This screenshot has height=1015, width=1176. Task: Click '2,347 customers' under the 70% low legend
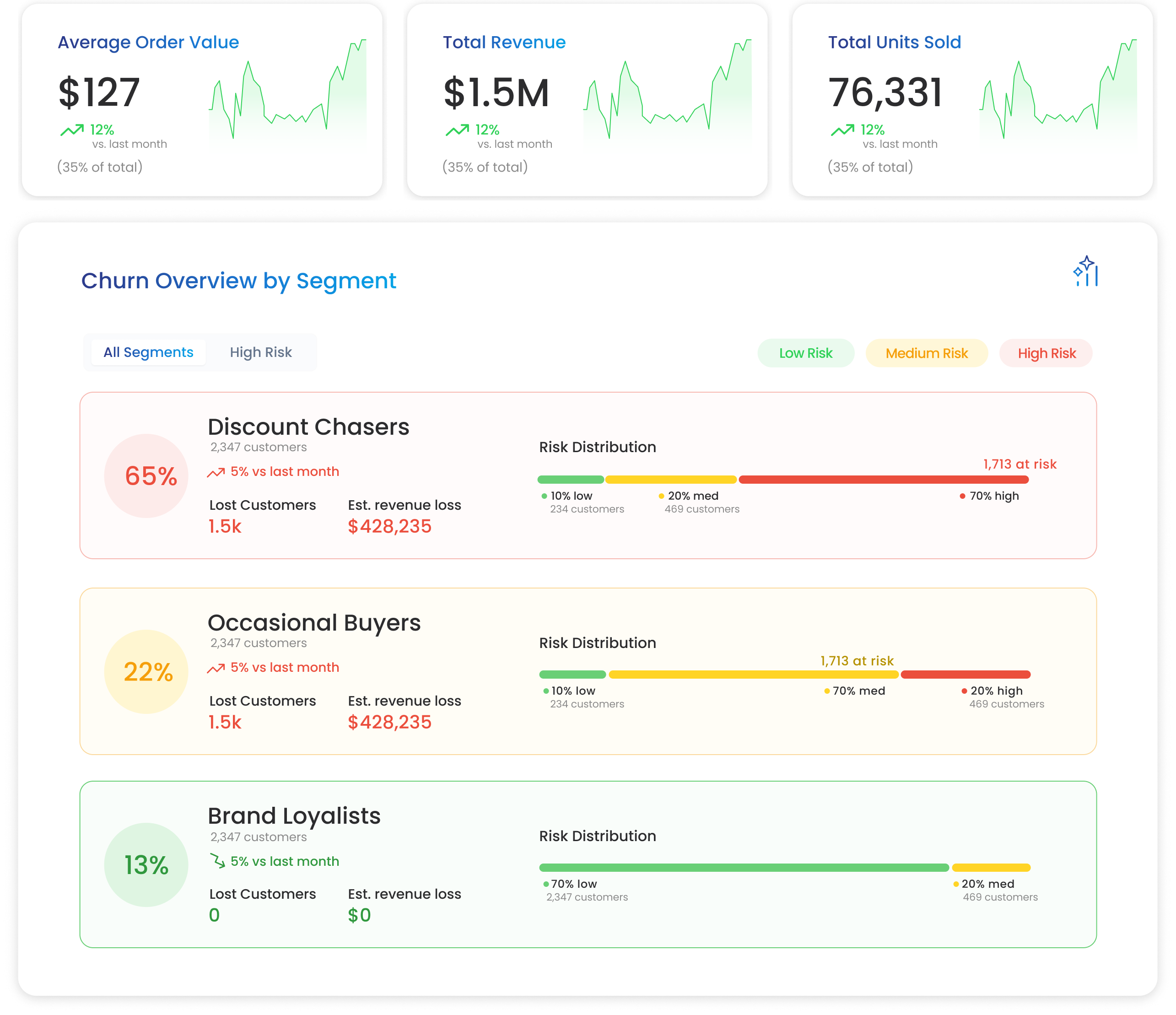pos(587,897)
